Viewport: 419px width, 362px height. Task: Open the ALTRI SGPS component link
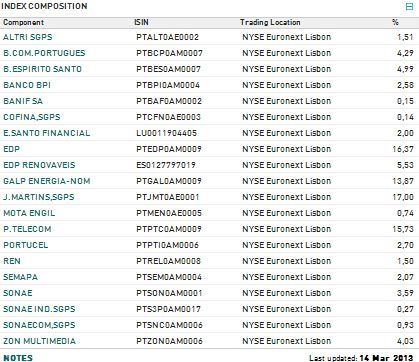(28, 37)
